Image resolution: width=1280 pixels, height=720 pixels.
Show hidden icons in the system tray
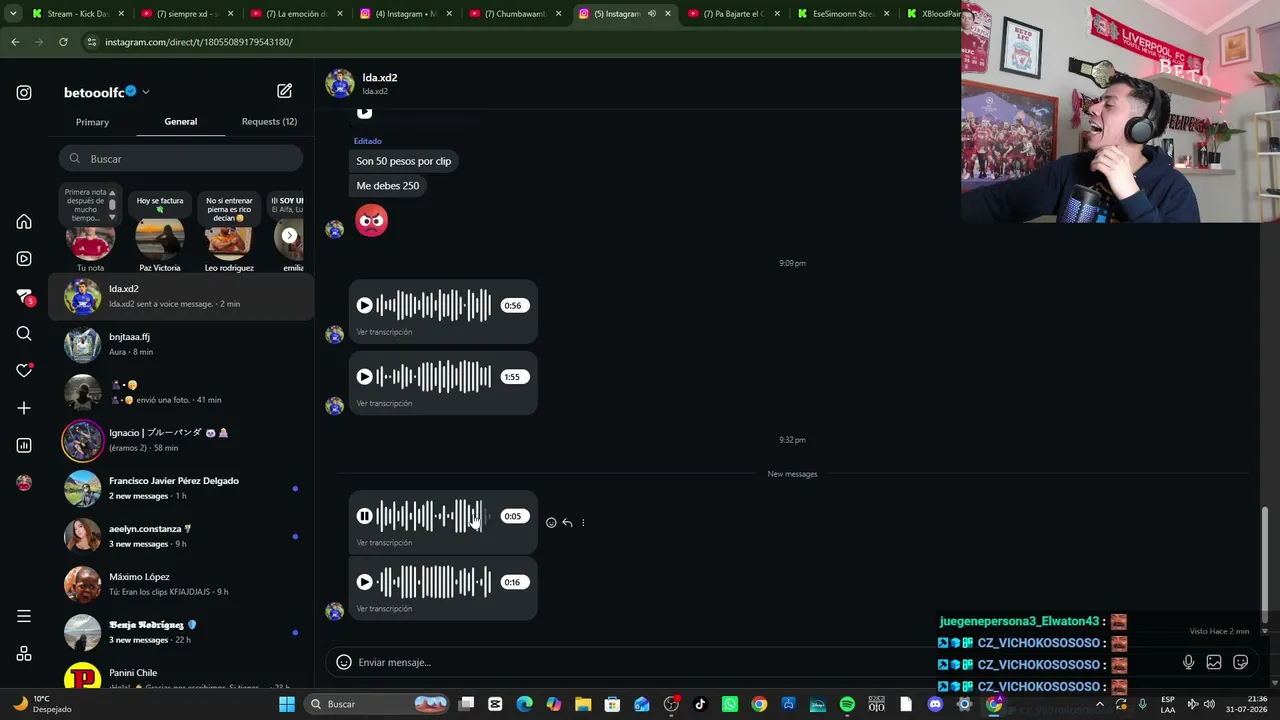(1100, 704)
